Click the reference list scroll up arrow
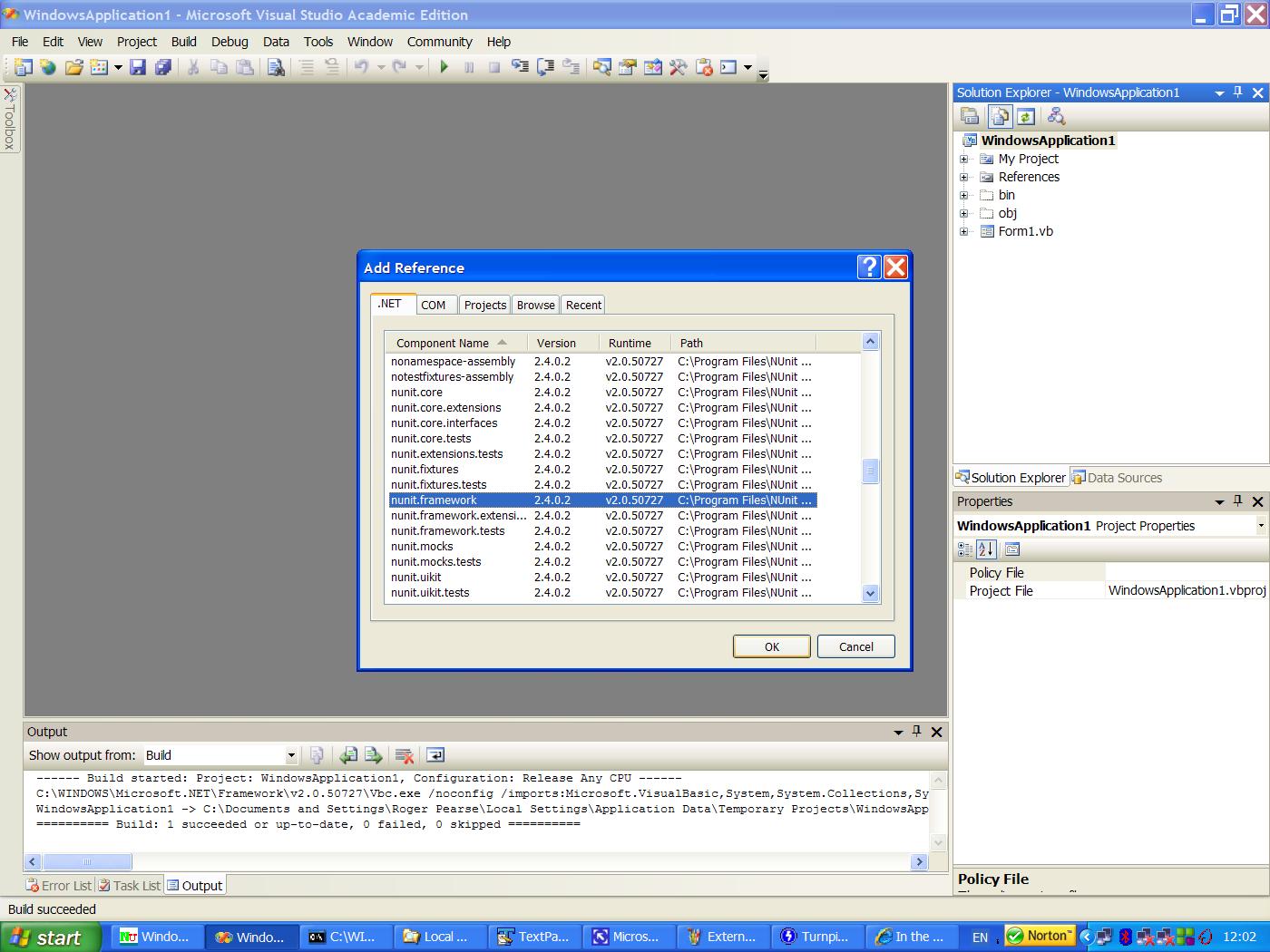This screenshot has width=1270, height=952. pos(870,342)
